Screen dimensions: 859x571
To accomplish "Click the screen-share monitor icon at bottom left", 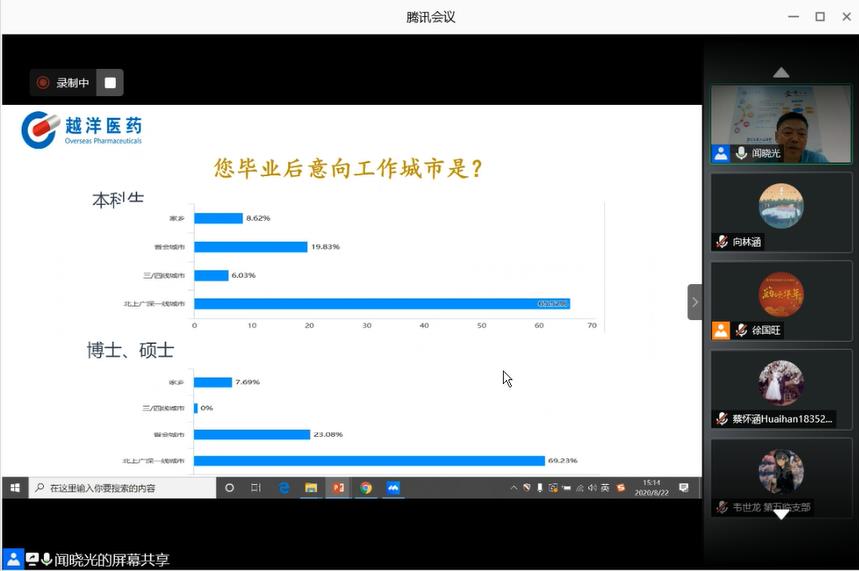I will pos(32,559).
